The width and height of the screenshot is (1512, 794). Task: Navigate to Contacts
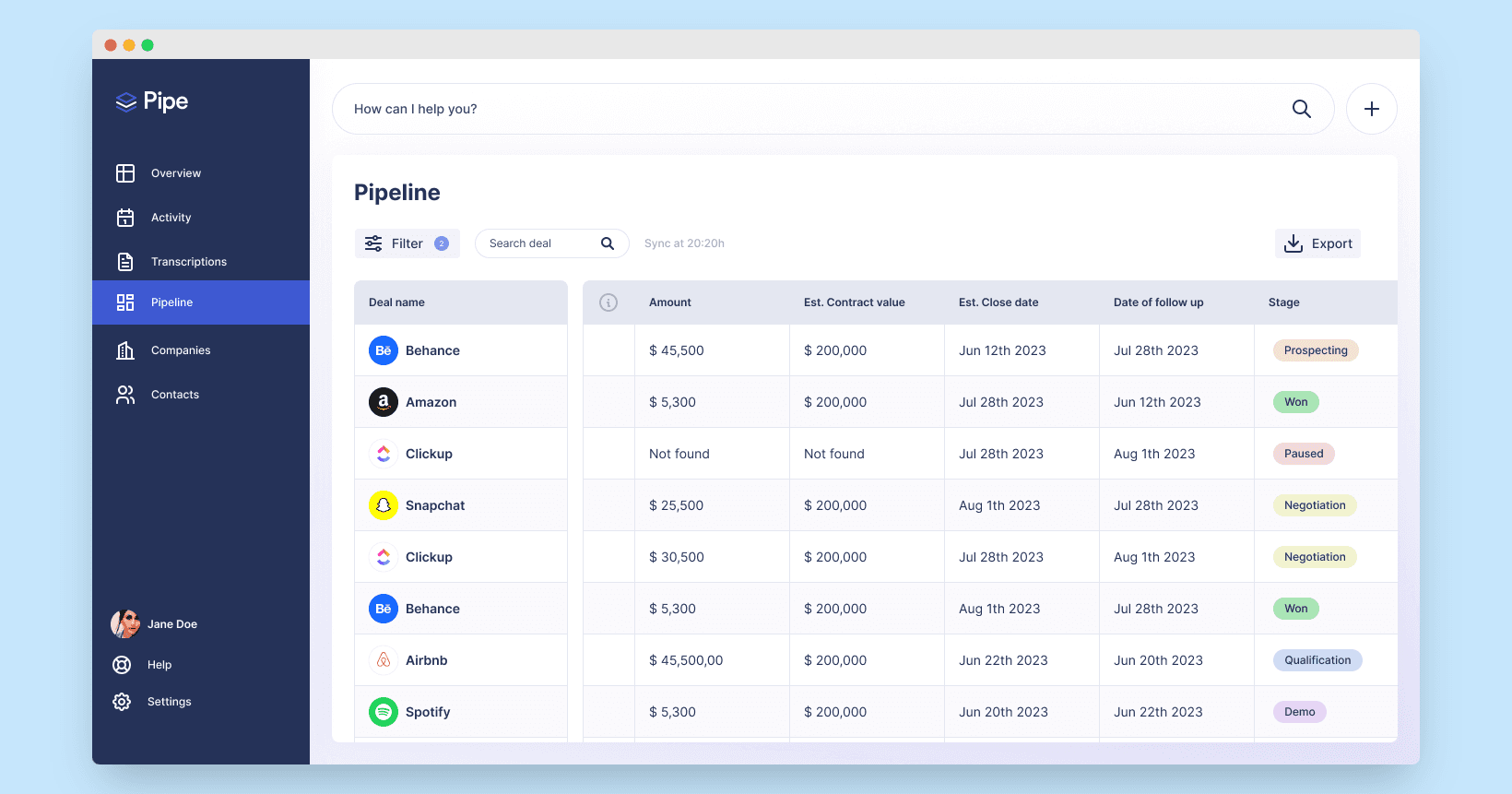click(x=201, y=395)
